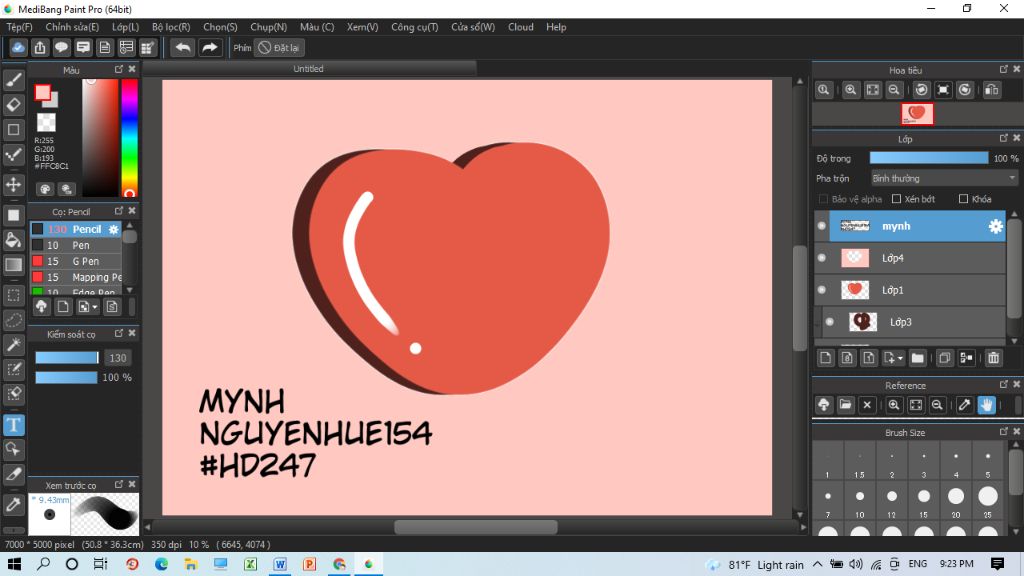
Task: Click the brush opacity slider at 100 %
Action: (66, 377)
